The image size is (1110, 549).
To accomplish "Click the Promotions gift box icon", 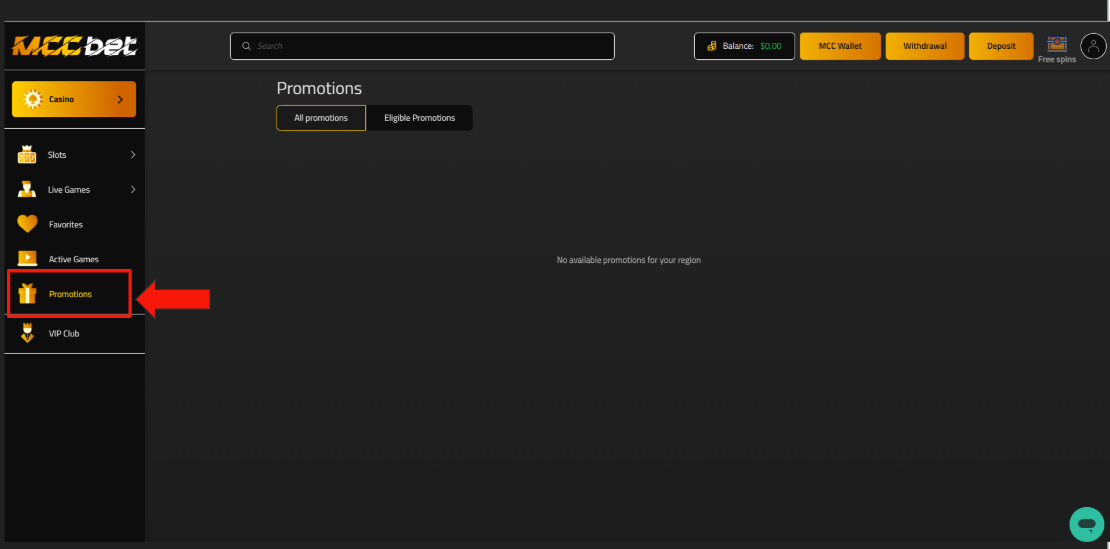I will point(27,294).
